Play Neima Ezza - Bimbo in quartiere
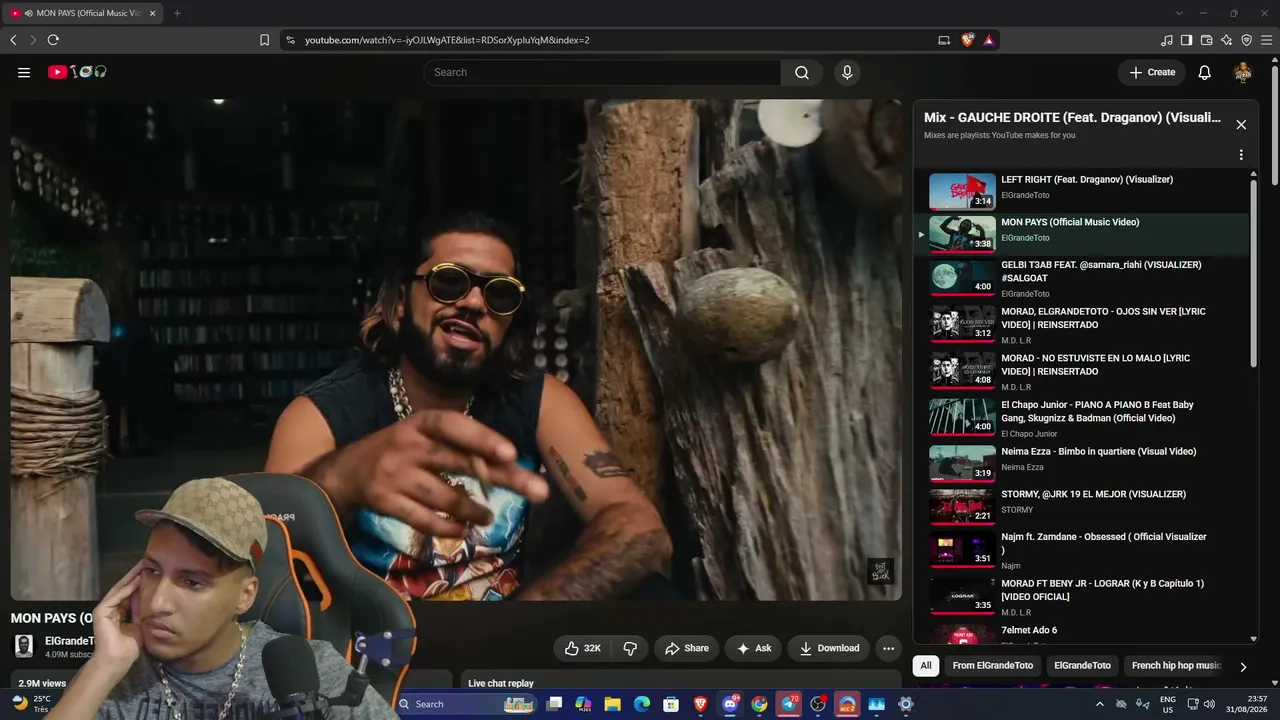Image resolution: width=1280 pixels, height=720 pixels. 1082,462
